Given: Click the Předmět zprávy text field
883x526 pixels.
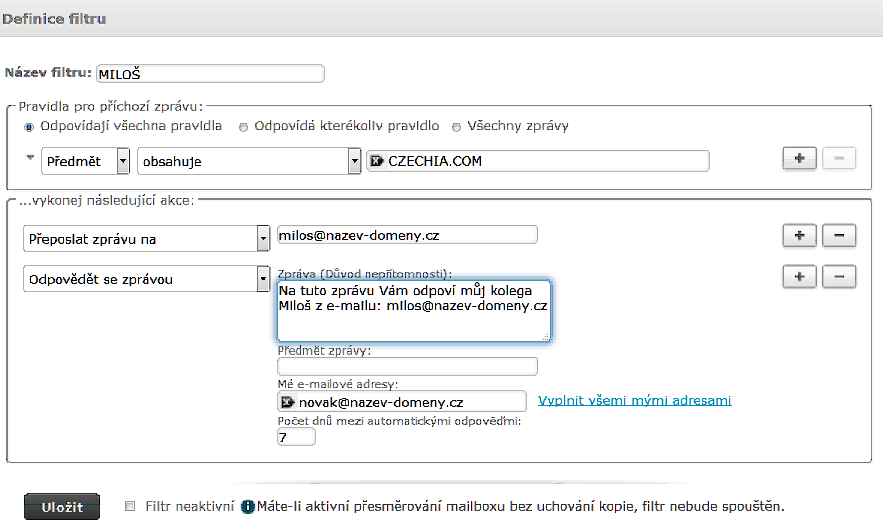Looking at the screenshot, I should 407,367.
